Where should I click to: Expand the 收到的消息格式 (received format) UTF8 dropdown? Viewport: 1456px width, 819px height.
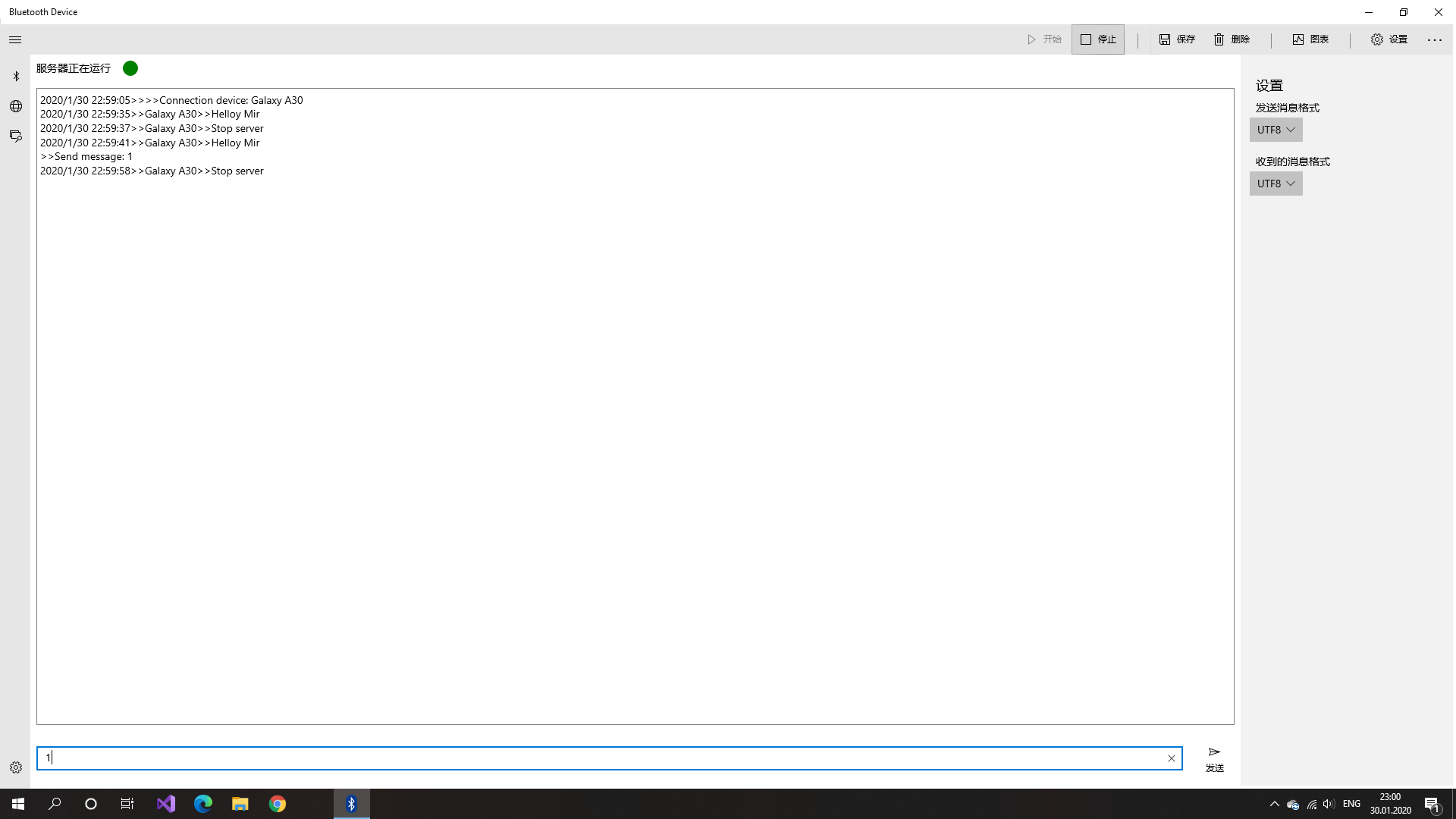pos(1276,184)
